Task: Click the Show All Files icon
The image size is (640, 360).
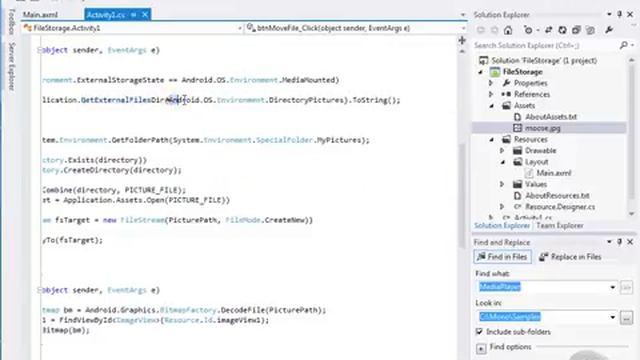Action: point(590,30)
